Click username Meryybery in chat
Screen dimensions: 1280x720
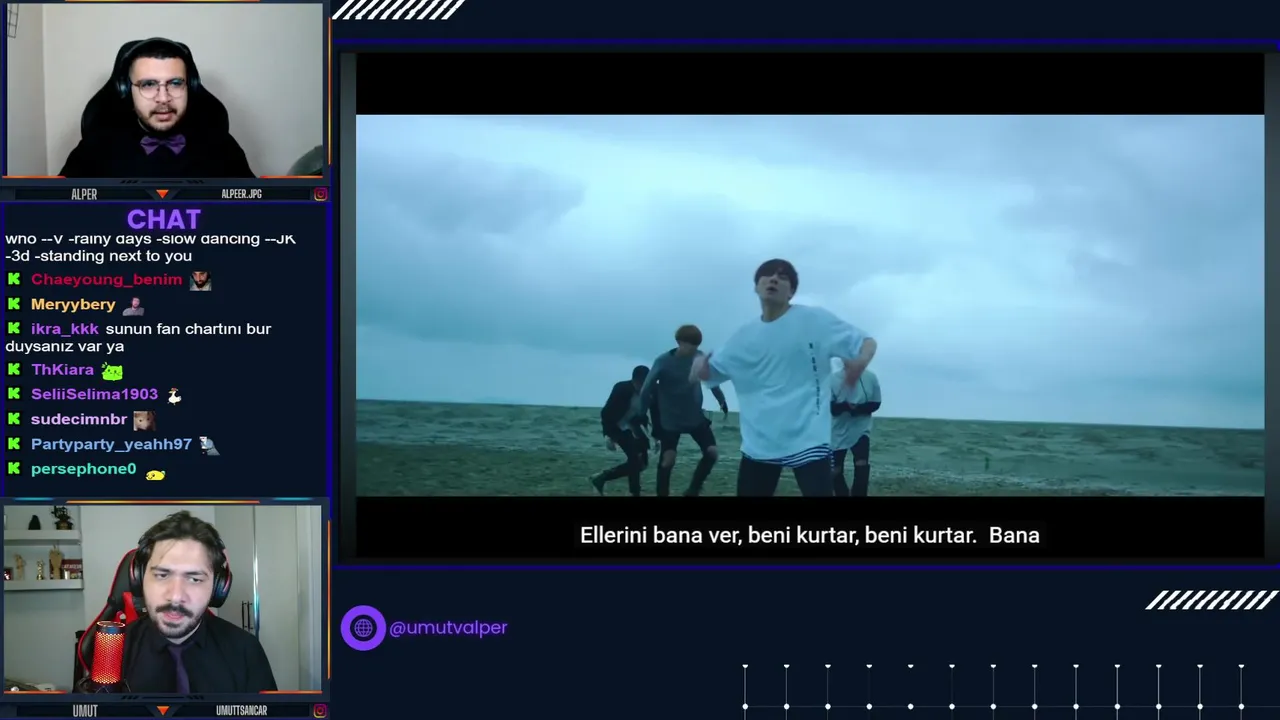click(x=73, y=304)
